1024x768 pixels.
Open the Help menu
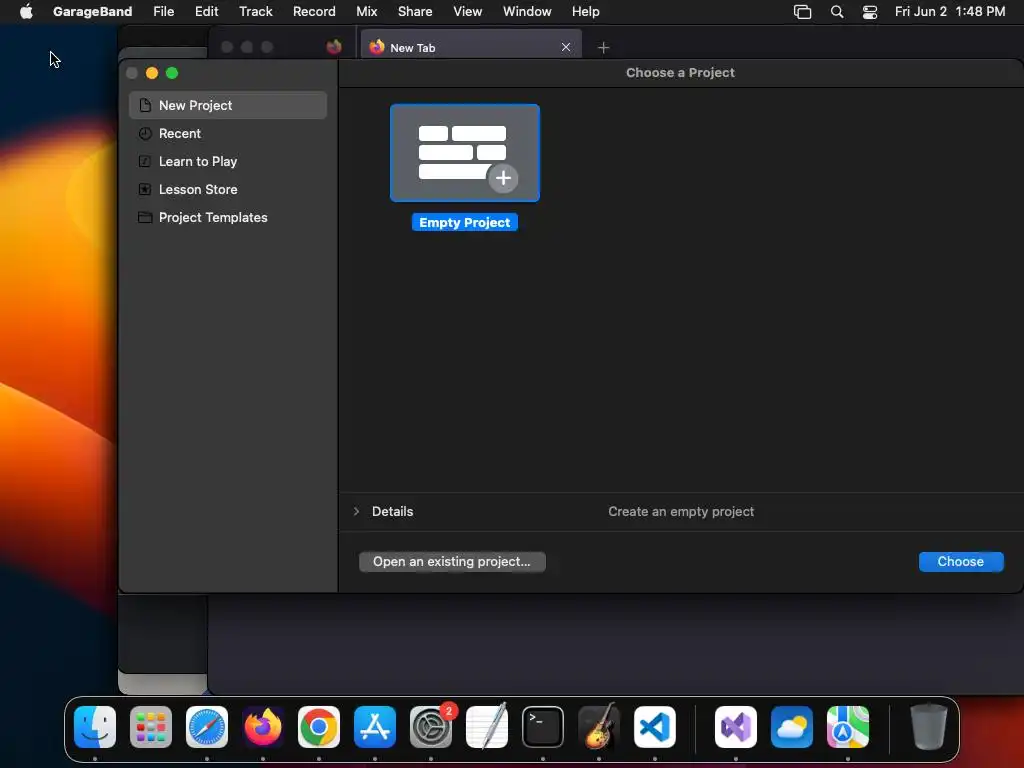(x=585, y=11)
